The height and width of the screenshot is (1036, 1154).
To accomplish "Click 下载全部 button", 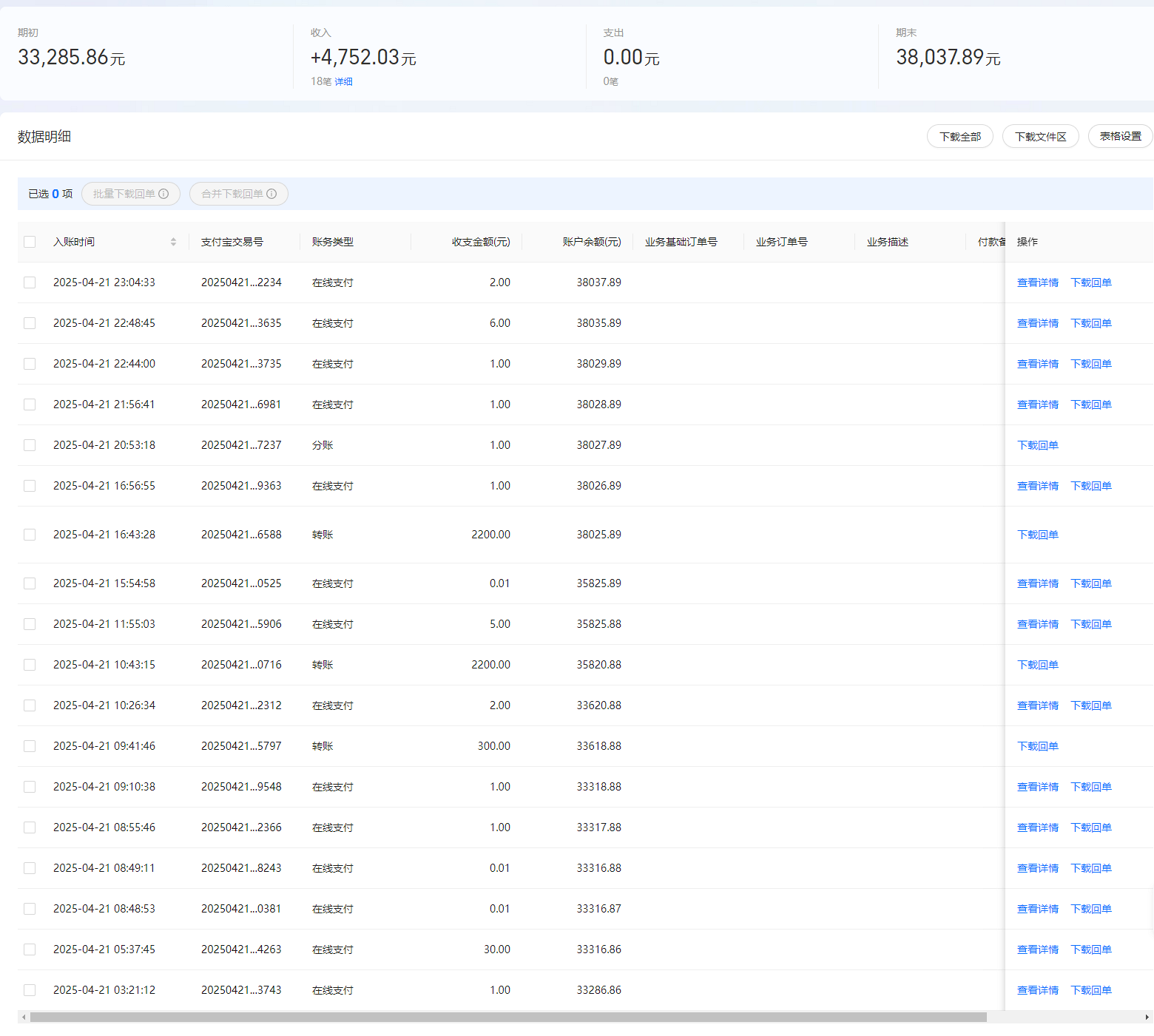I will 960,137.
